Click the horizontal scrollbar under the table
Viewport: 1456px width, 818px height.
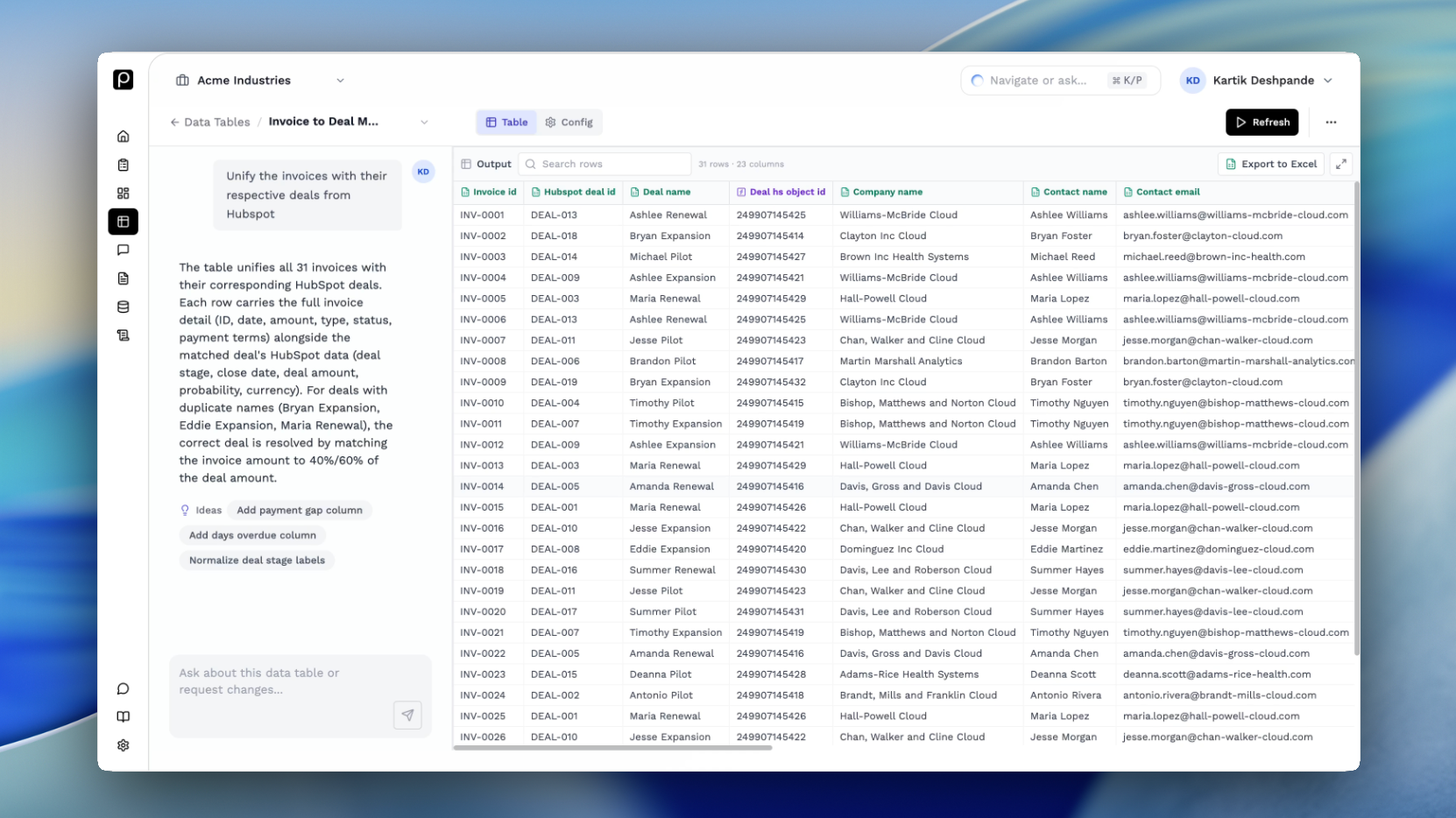point(612,748)
